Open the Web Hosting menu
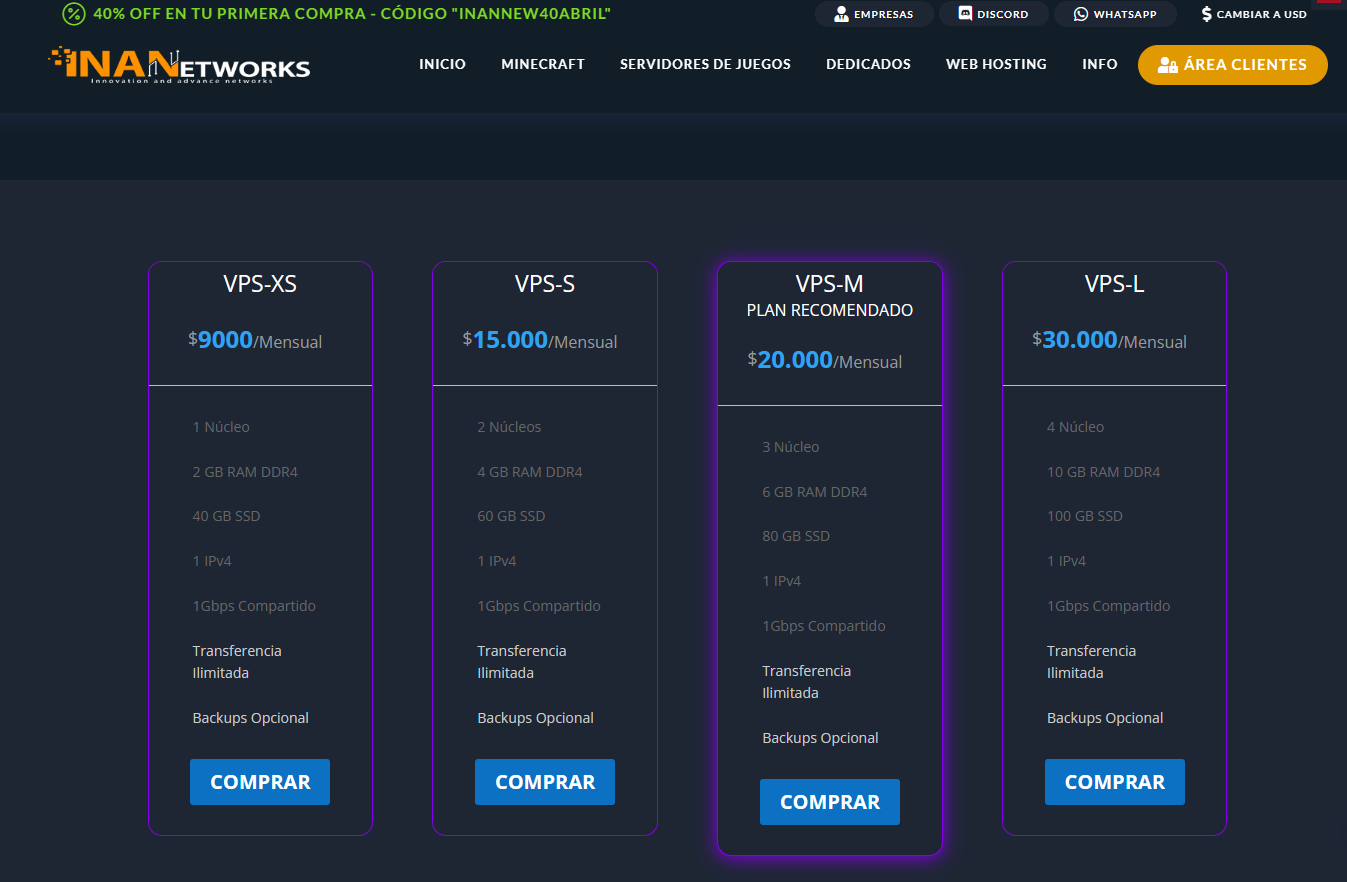This screenshot has height=882, width=1347. (x=996, y=64)
